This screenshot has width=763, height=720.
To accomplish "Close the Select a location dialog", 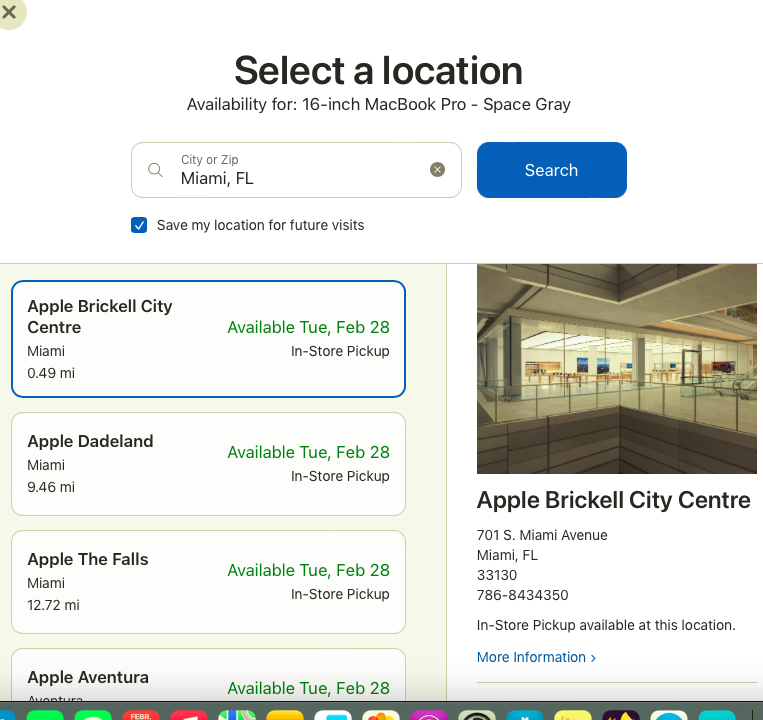I will (x=10, y=13).
